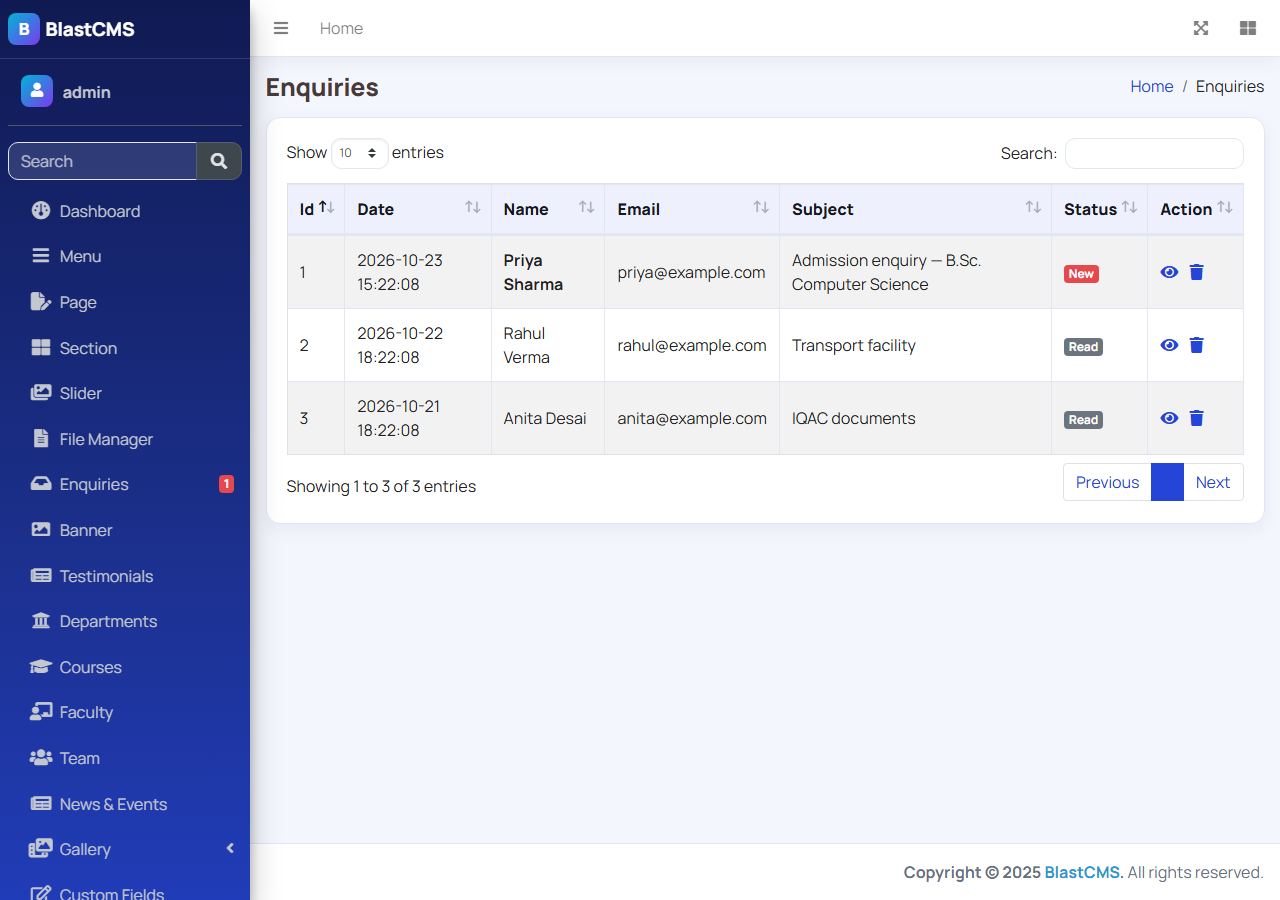Click the Faculty teacher icon
Image resolution: width=1280 pixels, height=900 pixels.
pos(41,712)
